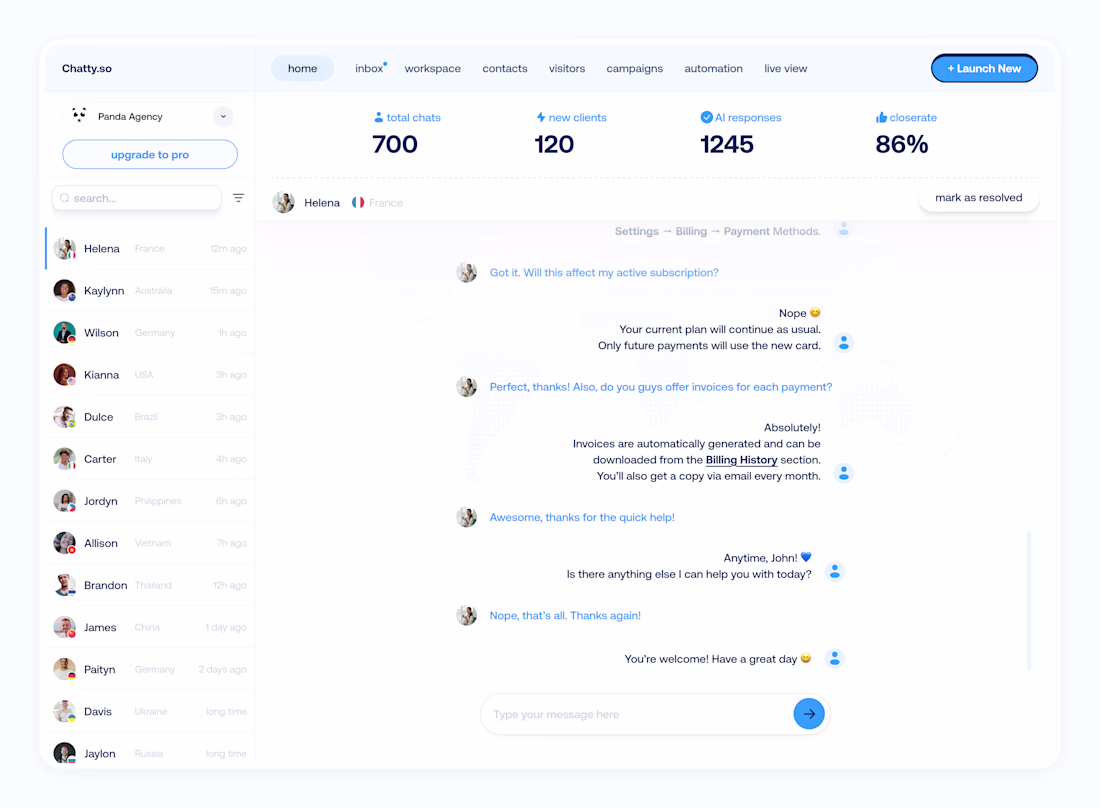Click the panda logo icon
The image size is (1100, 808).
[79, 116]
